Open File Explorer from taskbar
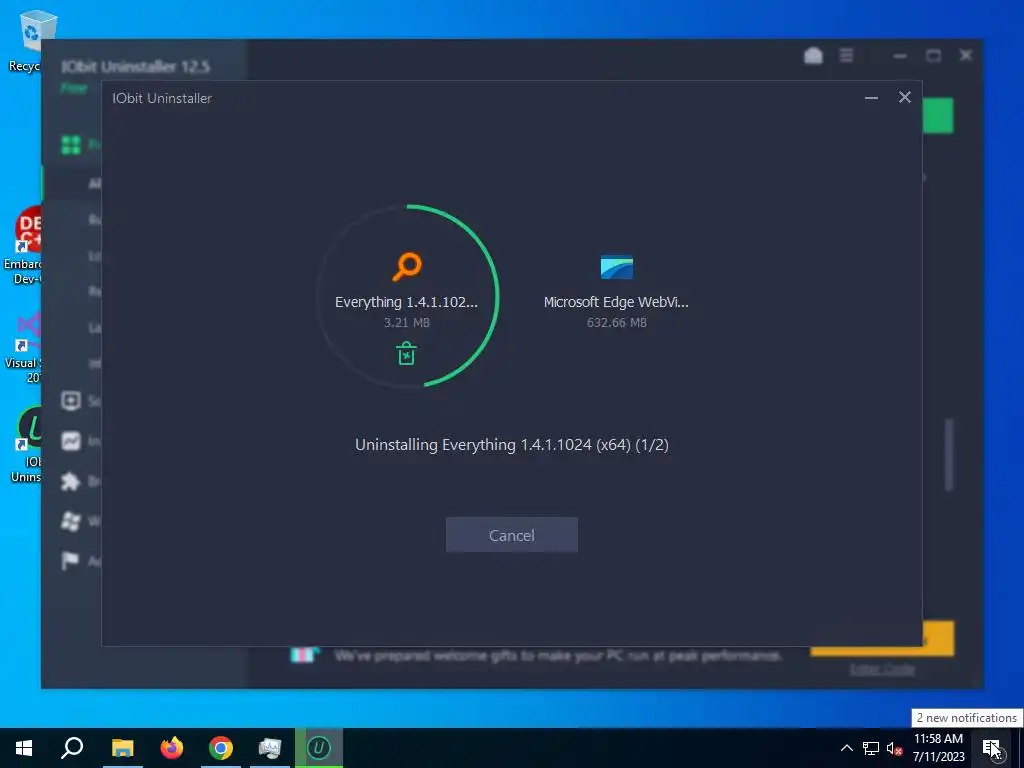 (122, 748)
